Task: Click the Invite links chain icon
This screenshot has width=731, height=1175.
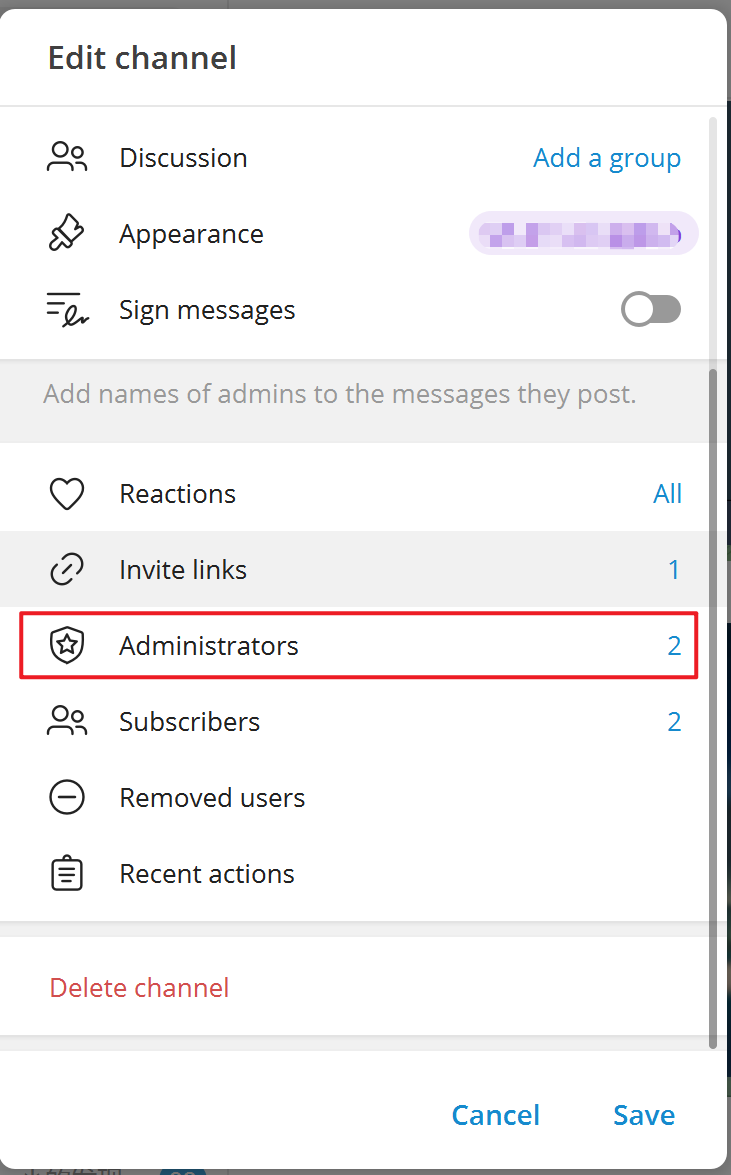Action: coord(67,570)
